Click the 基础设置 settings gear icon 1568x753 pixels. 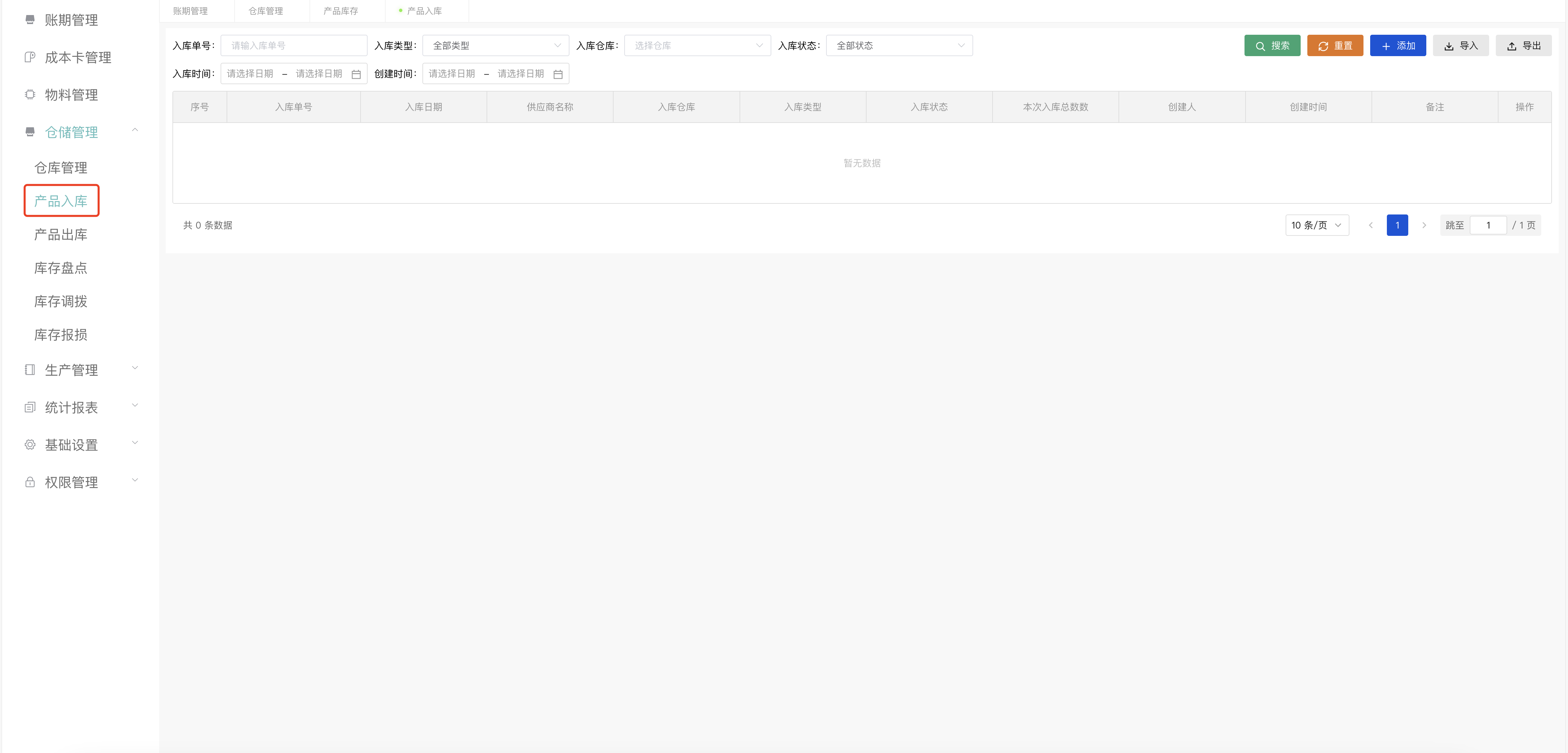point(30,444)
